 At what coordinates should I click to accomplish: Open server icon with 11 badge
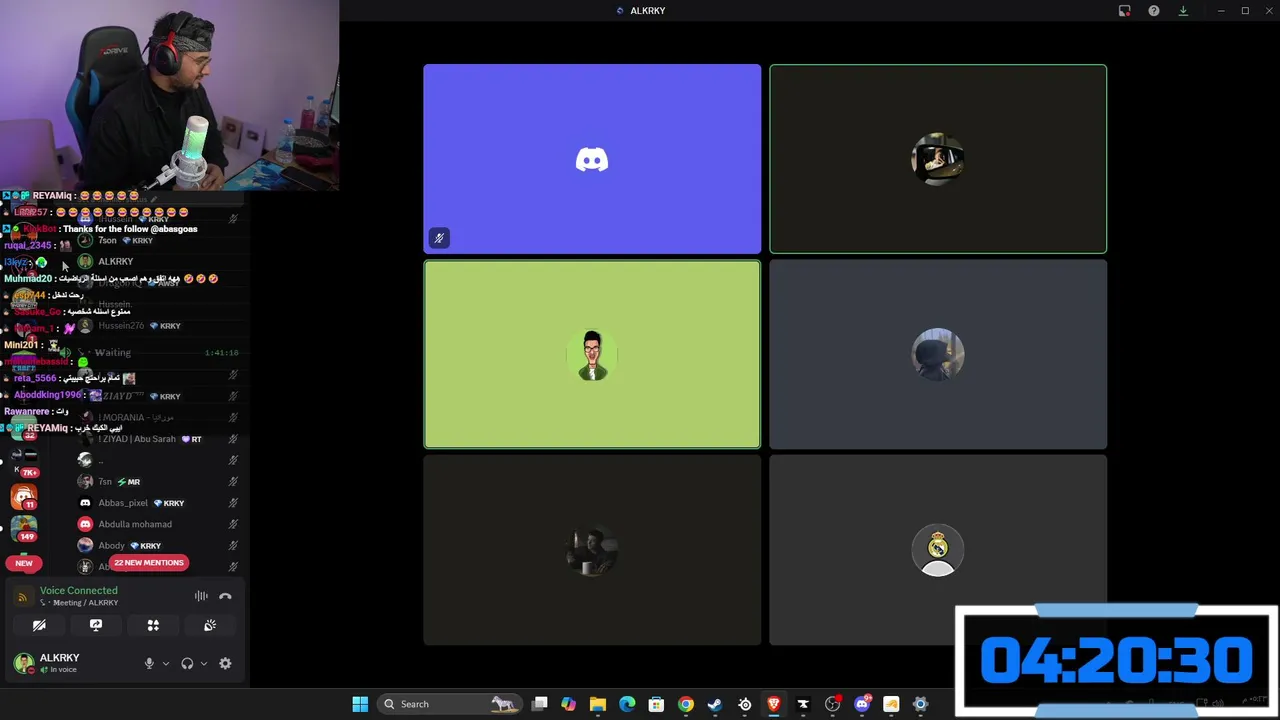click(x=24, y=496)
